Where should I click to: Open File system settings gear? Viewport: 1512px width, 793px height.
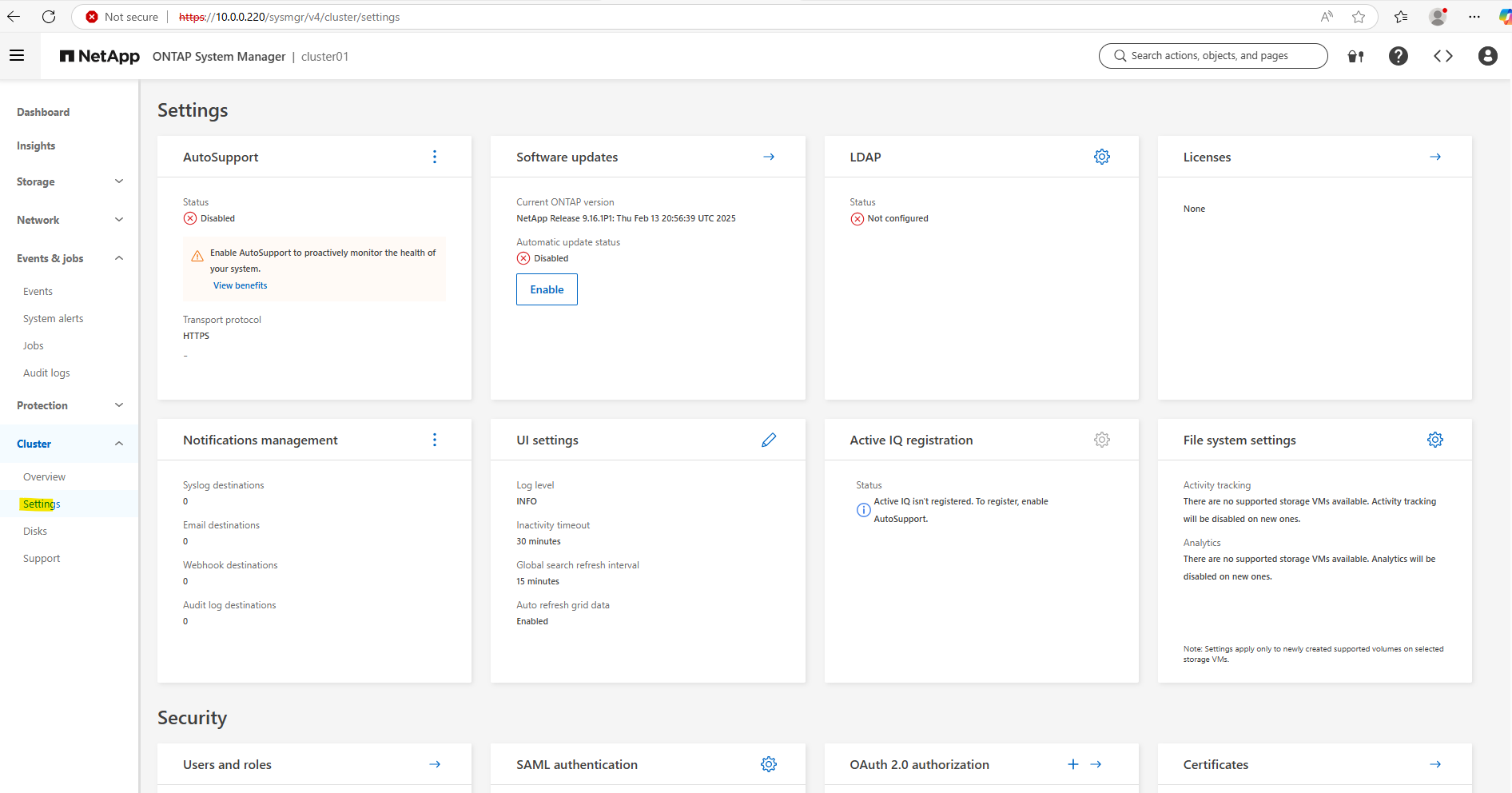(1435, 440)
